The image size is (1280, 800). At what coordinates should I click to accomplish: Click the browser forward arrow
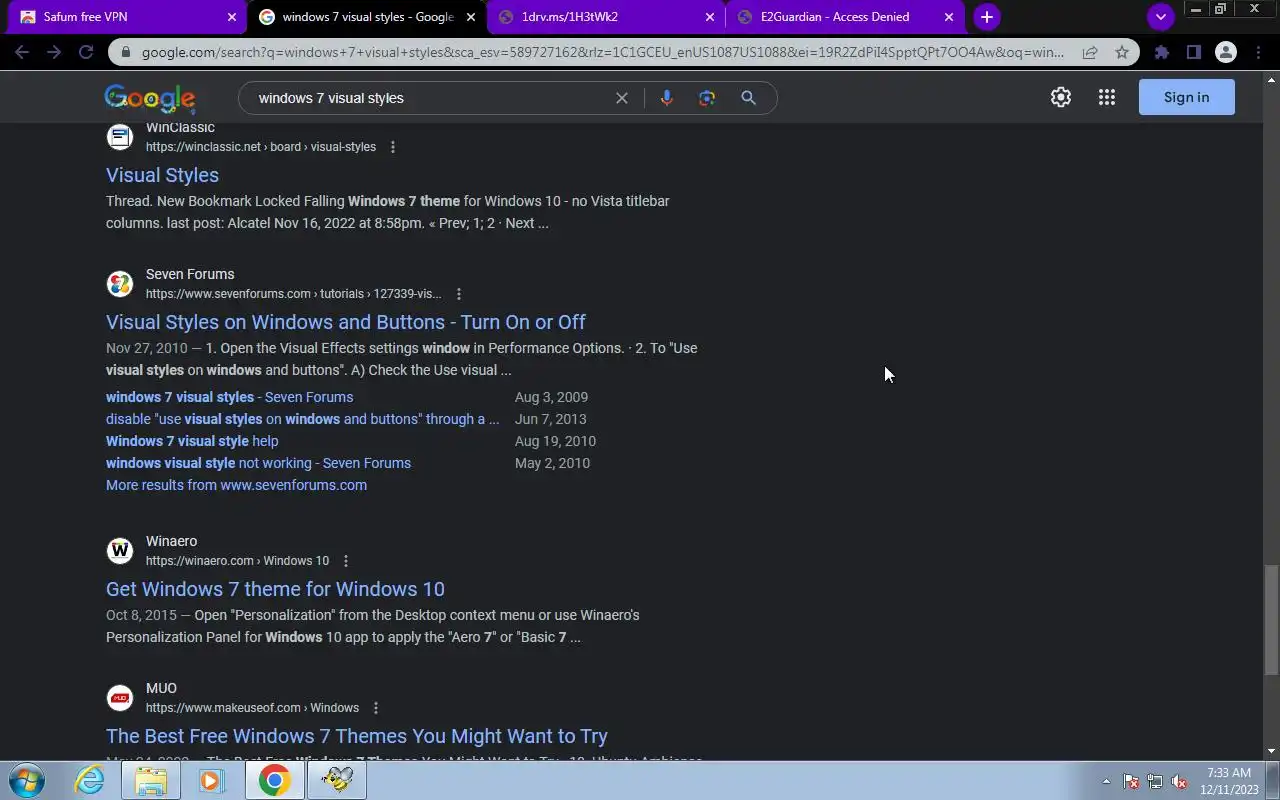click(54, 52)
